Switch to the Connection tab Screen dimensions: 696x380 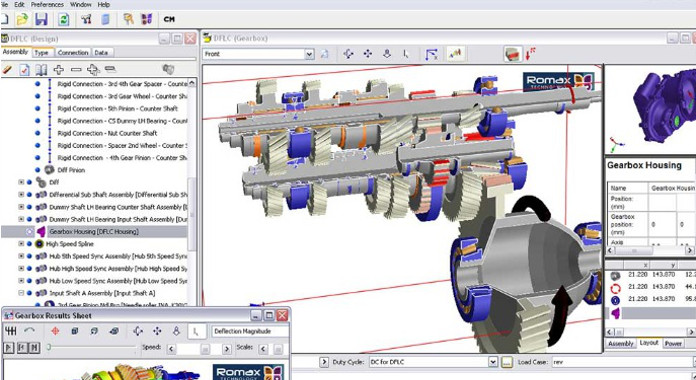point(73,52)
